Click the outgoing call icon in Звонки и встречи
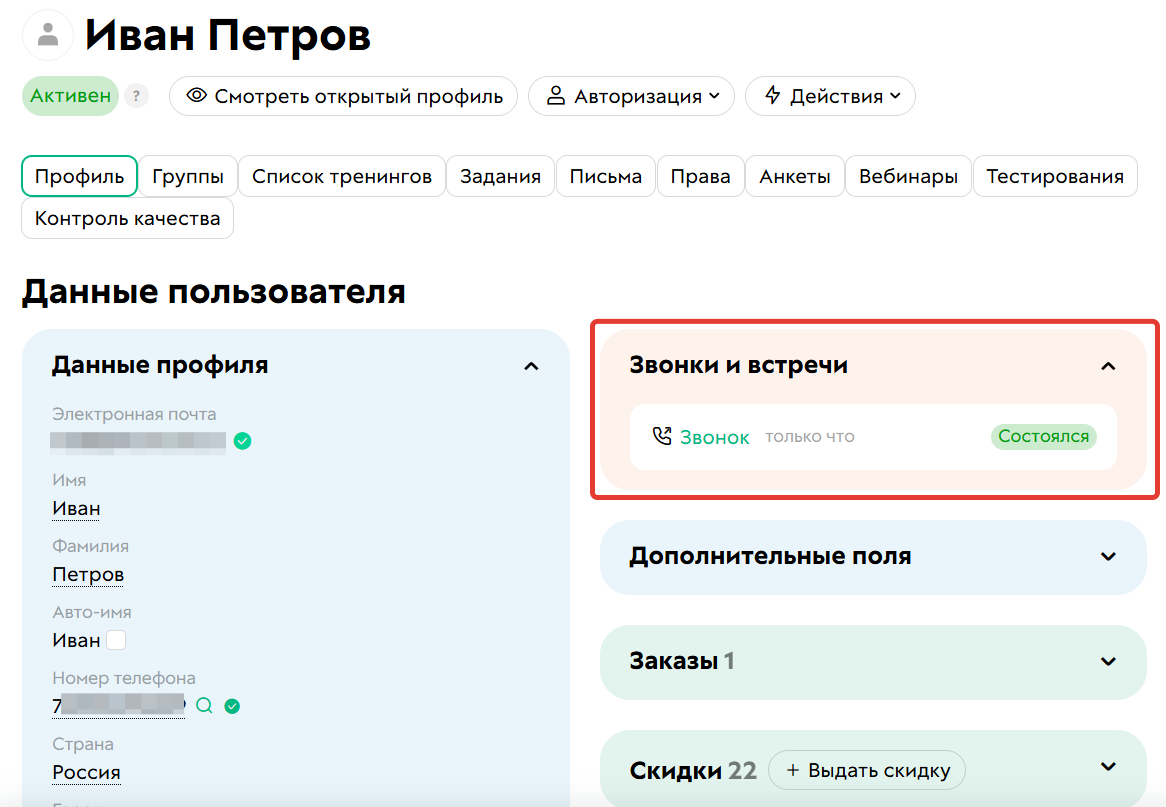The image size is (1166, 807). click(x=662, y=436)
